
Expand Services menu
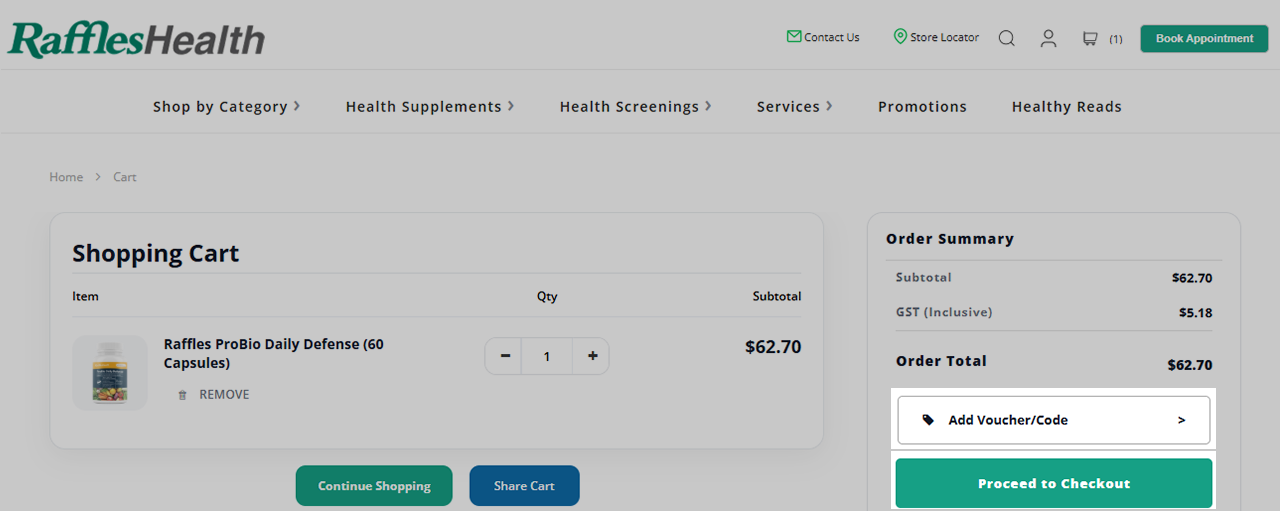(795, 106)
